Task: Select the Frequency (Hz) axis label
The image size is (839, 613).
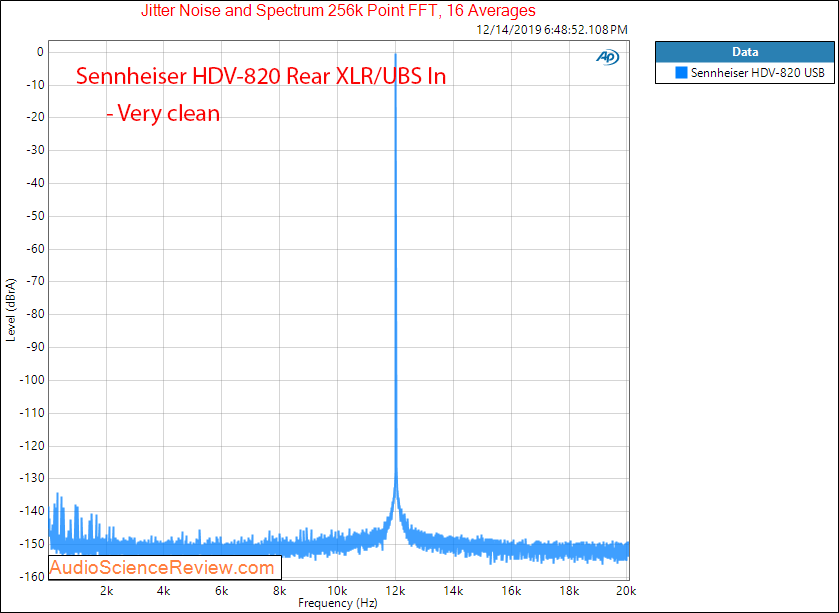Action: tap(338, 603)
